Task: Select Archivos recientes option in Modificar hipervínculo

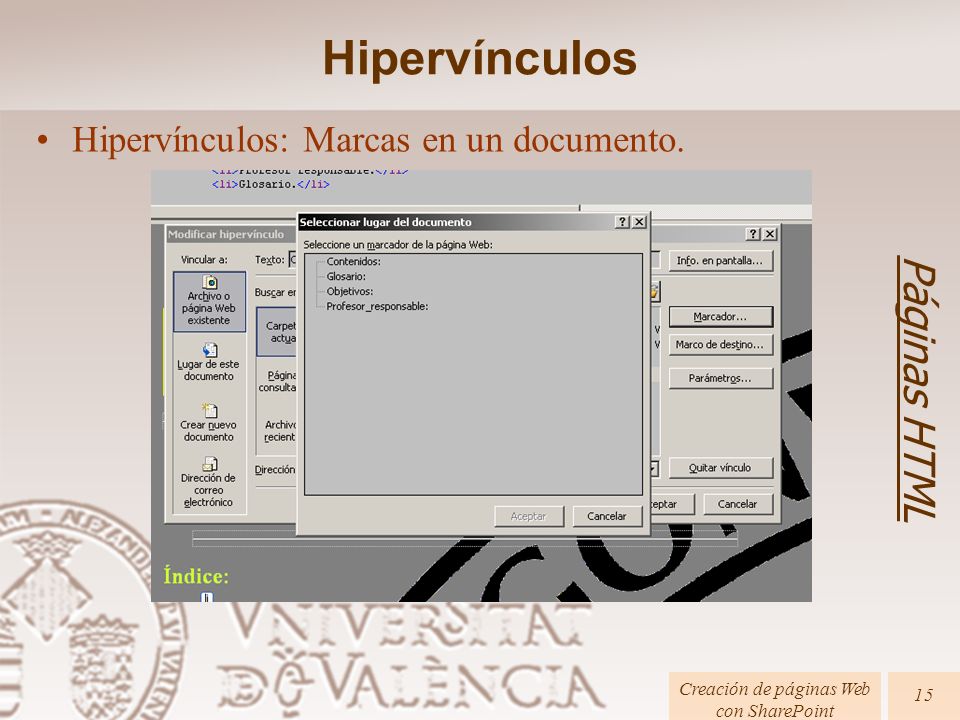Action: pyautogui.click(x=279, y=431)
